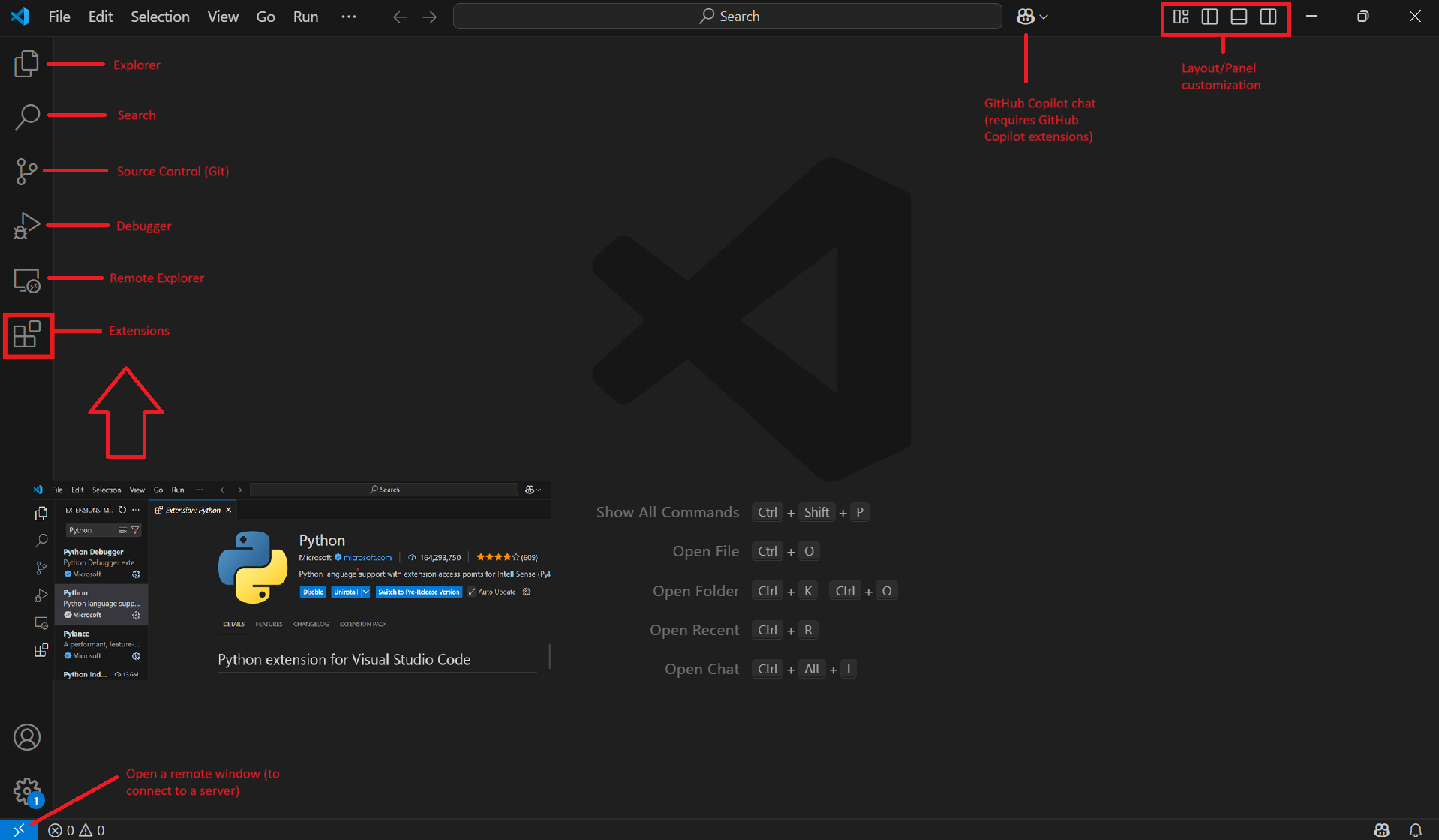The height and width of the screenshot is (840, 1439).
Task: Open the Extensions marketplace view
Action: coord(27,335)
